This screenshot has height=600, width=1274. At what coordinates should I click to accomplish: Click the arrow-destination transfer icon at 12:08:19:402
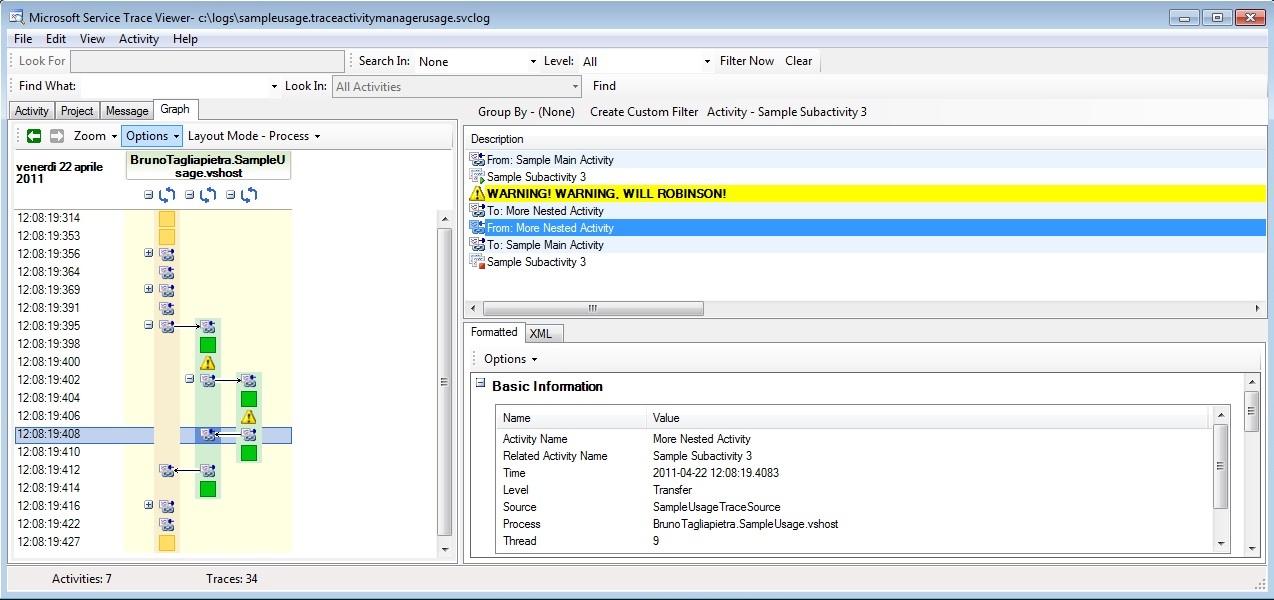point(249,380)
